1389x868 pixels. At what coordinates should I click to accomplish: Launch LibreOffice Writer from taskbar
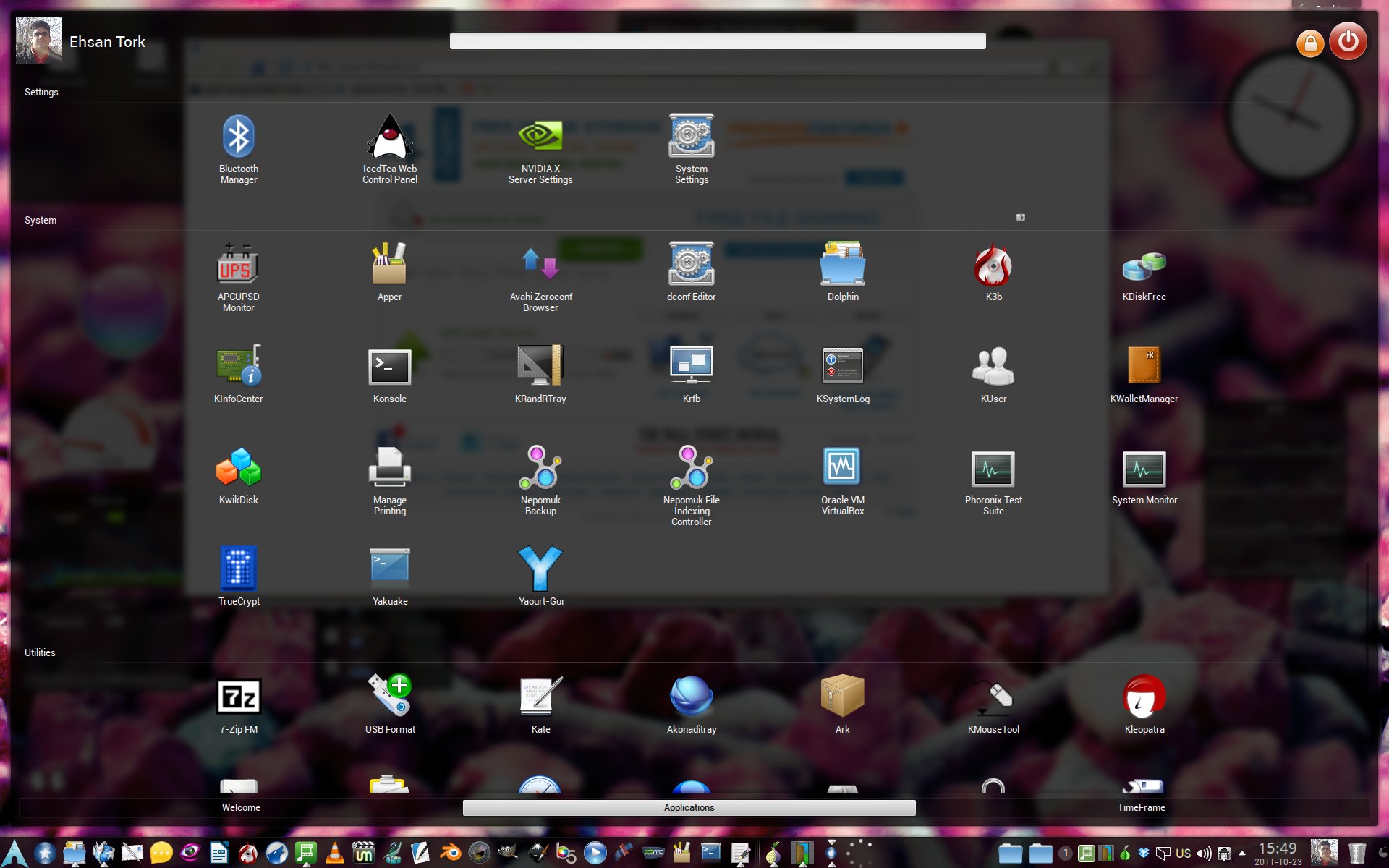click(x=218, y=854)
